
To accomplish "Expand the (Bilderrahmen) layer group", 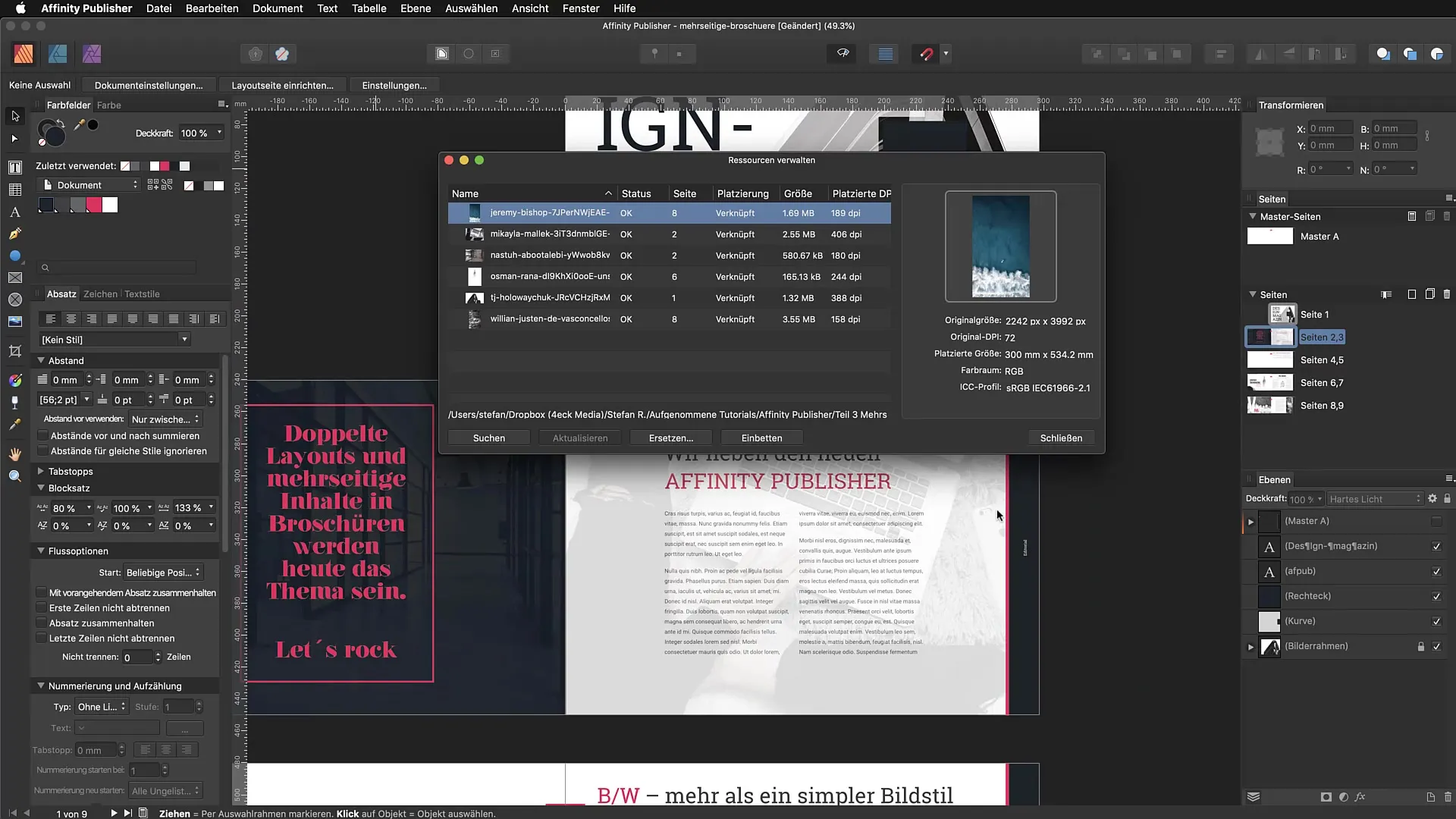I will pyautogui.click(x=1250, y=647).
